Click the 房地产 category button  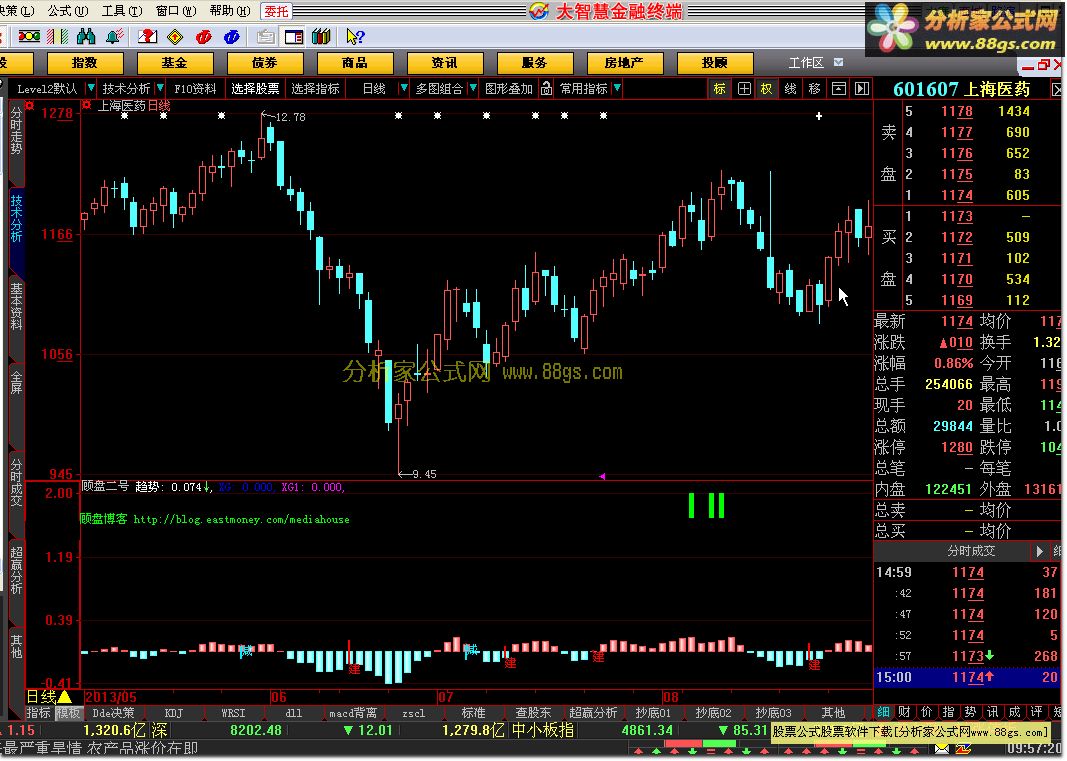(x=624, y=63)
